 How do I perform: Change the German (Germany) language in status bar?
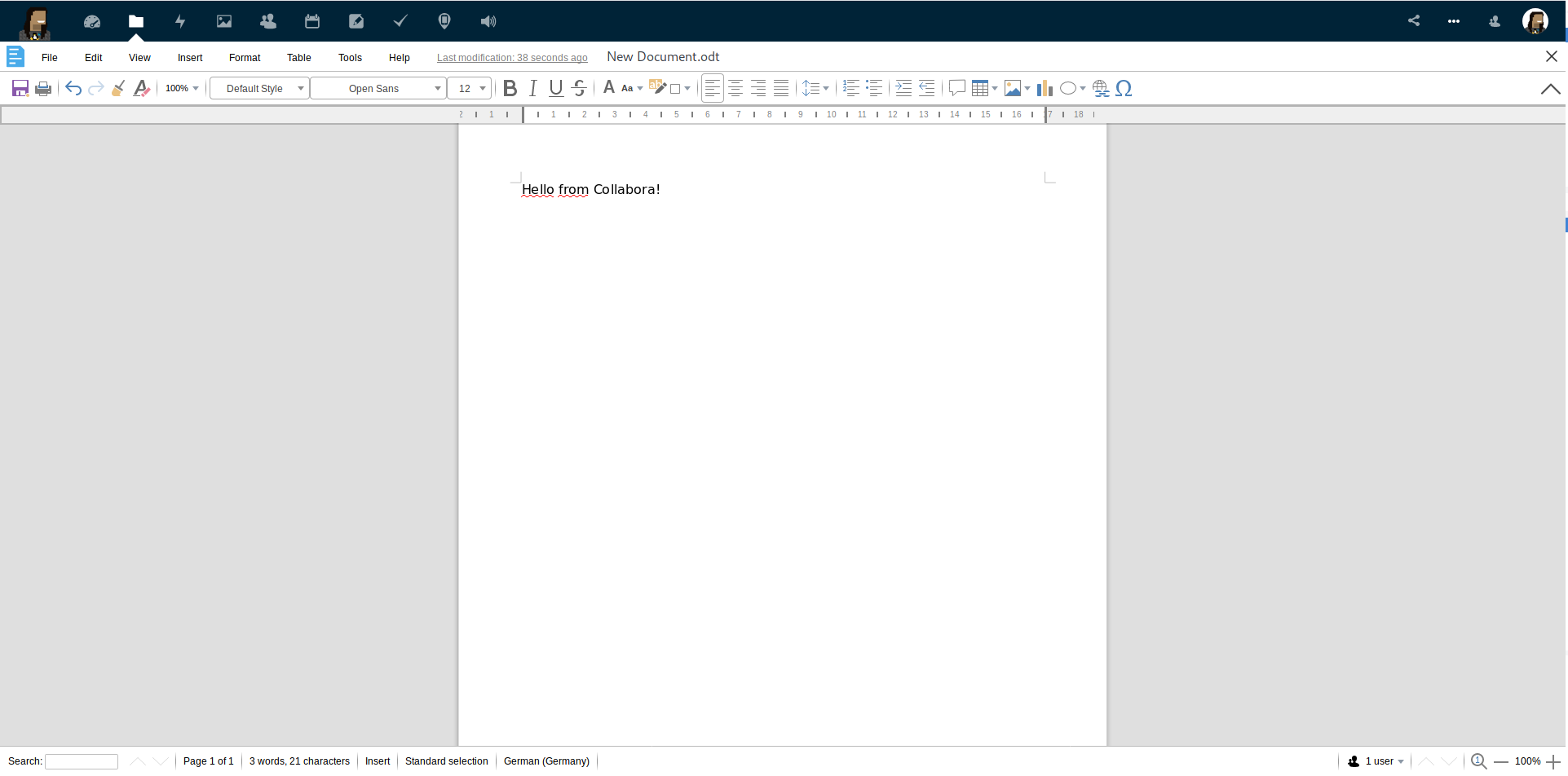(546, 761)
